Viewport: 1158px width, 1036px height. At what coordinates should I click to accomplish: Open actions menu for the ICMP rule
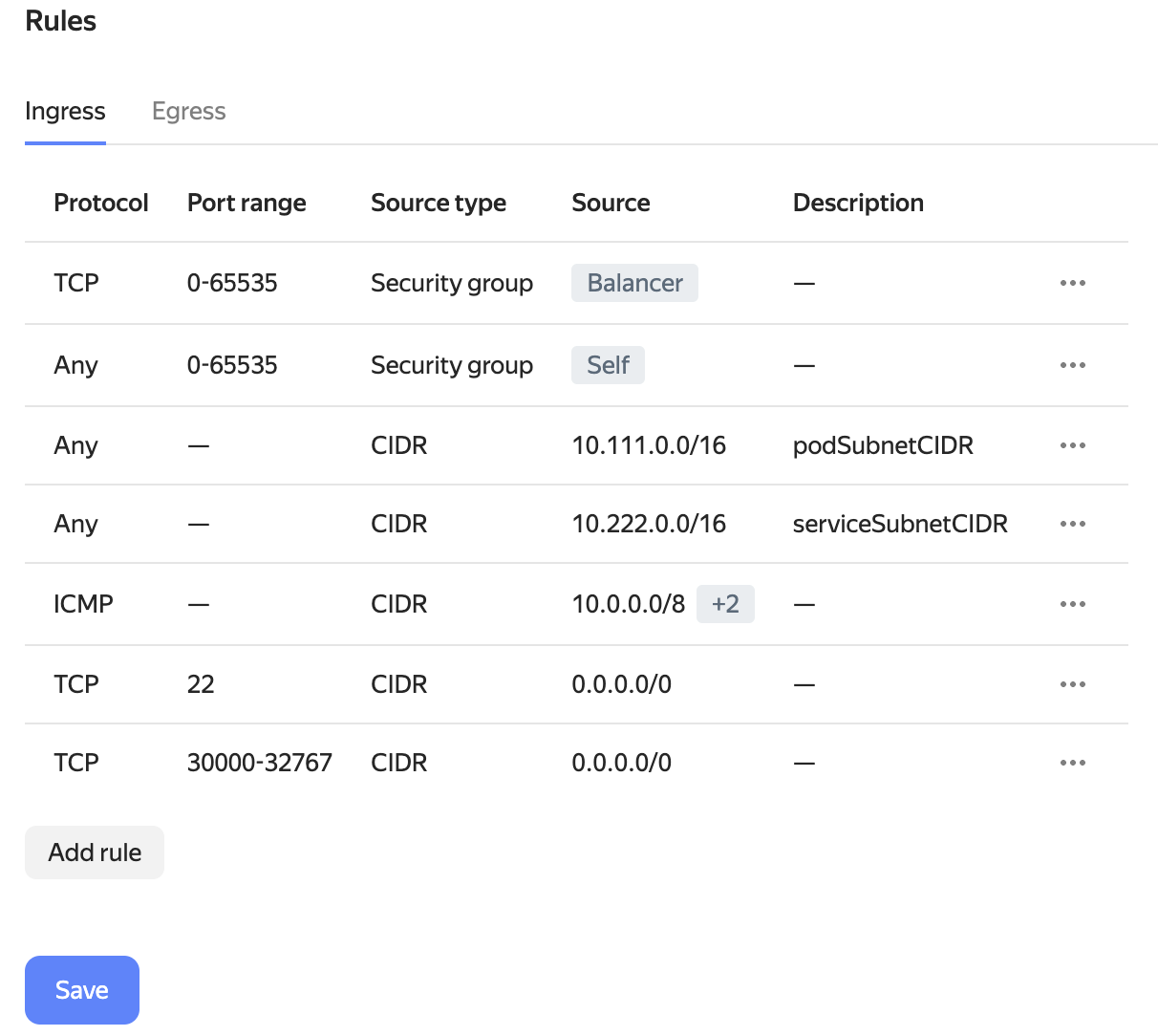tap(1072, 604)
